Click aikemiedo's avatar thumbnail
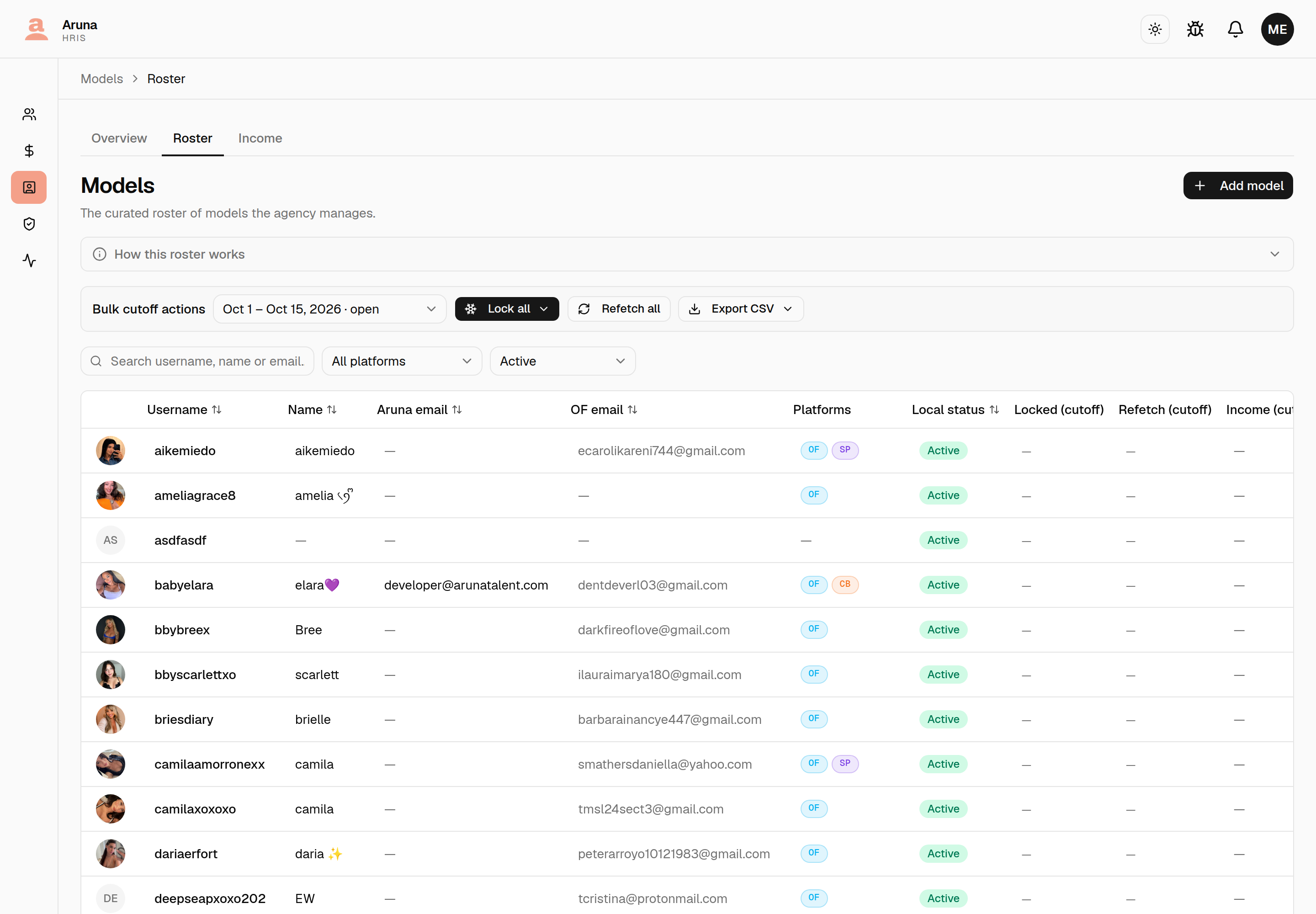 pyautogui.click(x=111, y=451)
